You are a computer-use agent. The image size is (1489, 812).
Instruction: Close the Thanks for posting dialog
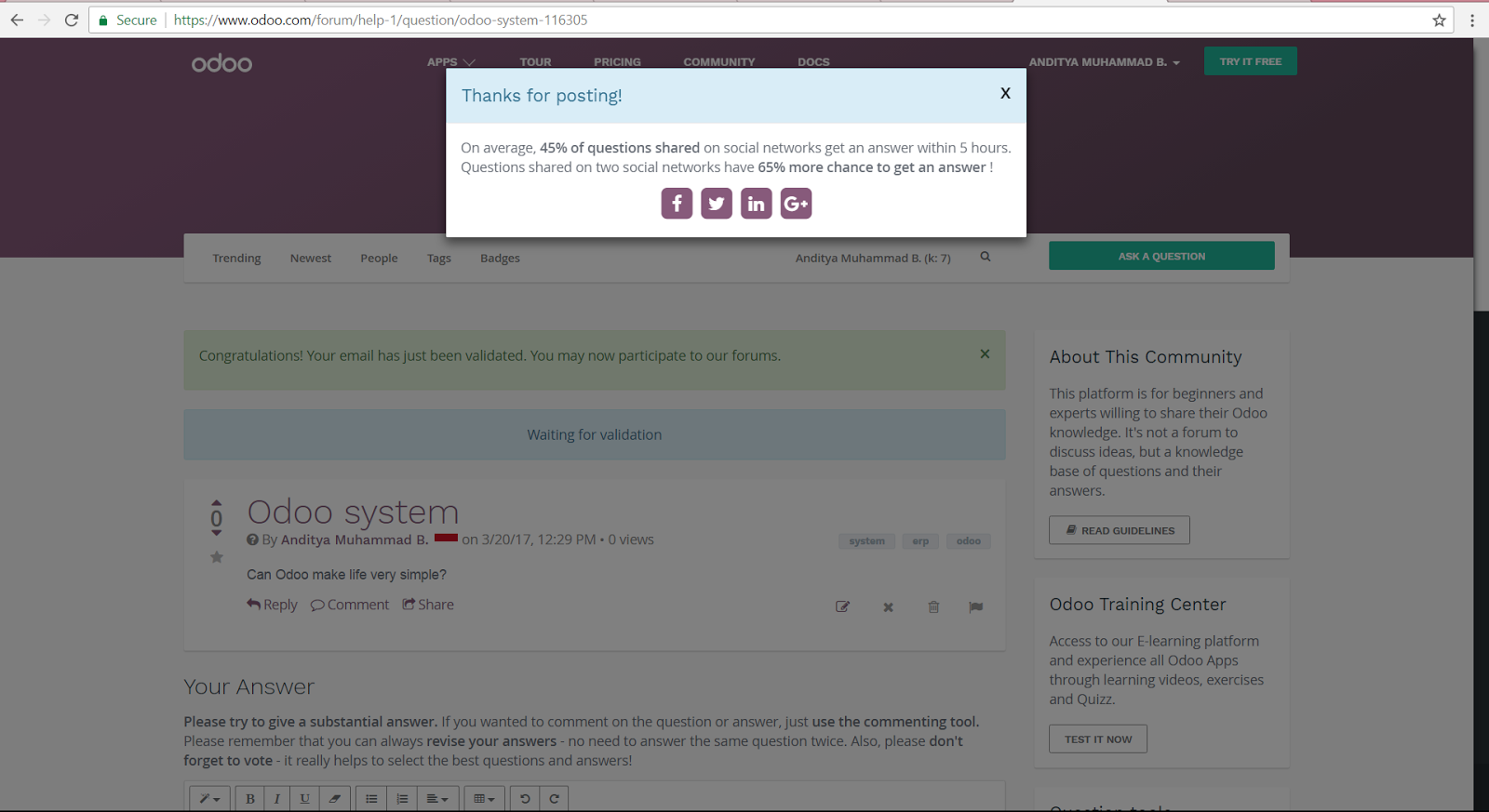tap(1005, 93)
